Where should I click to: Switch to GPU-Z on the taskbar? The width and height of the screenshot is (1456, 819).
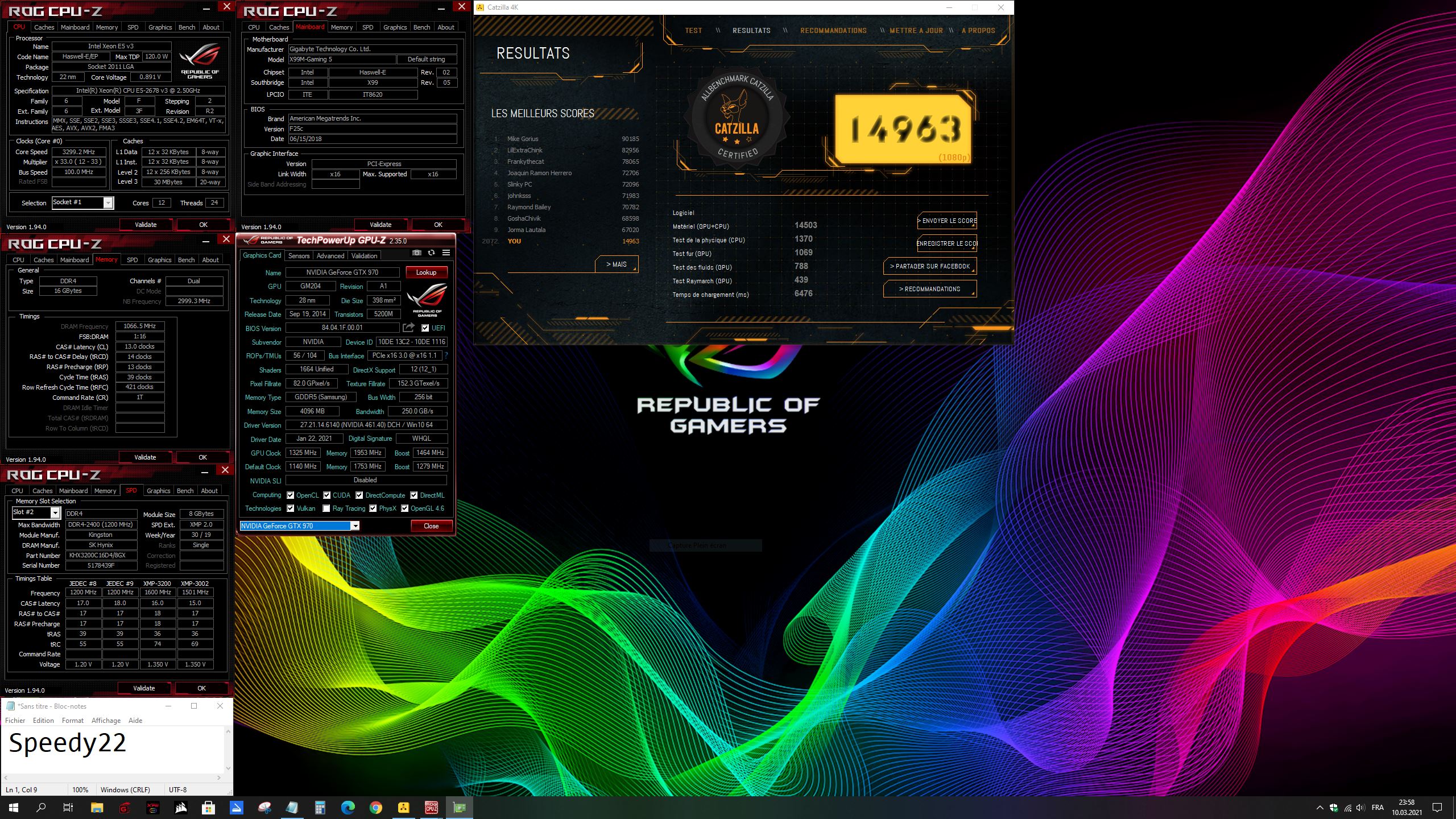click(x=459, y=808)
